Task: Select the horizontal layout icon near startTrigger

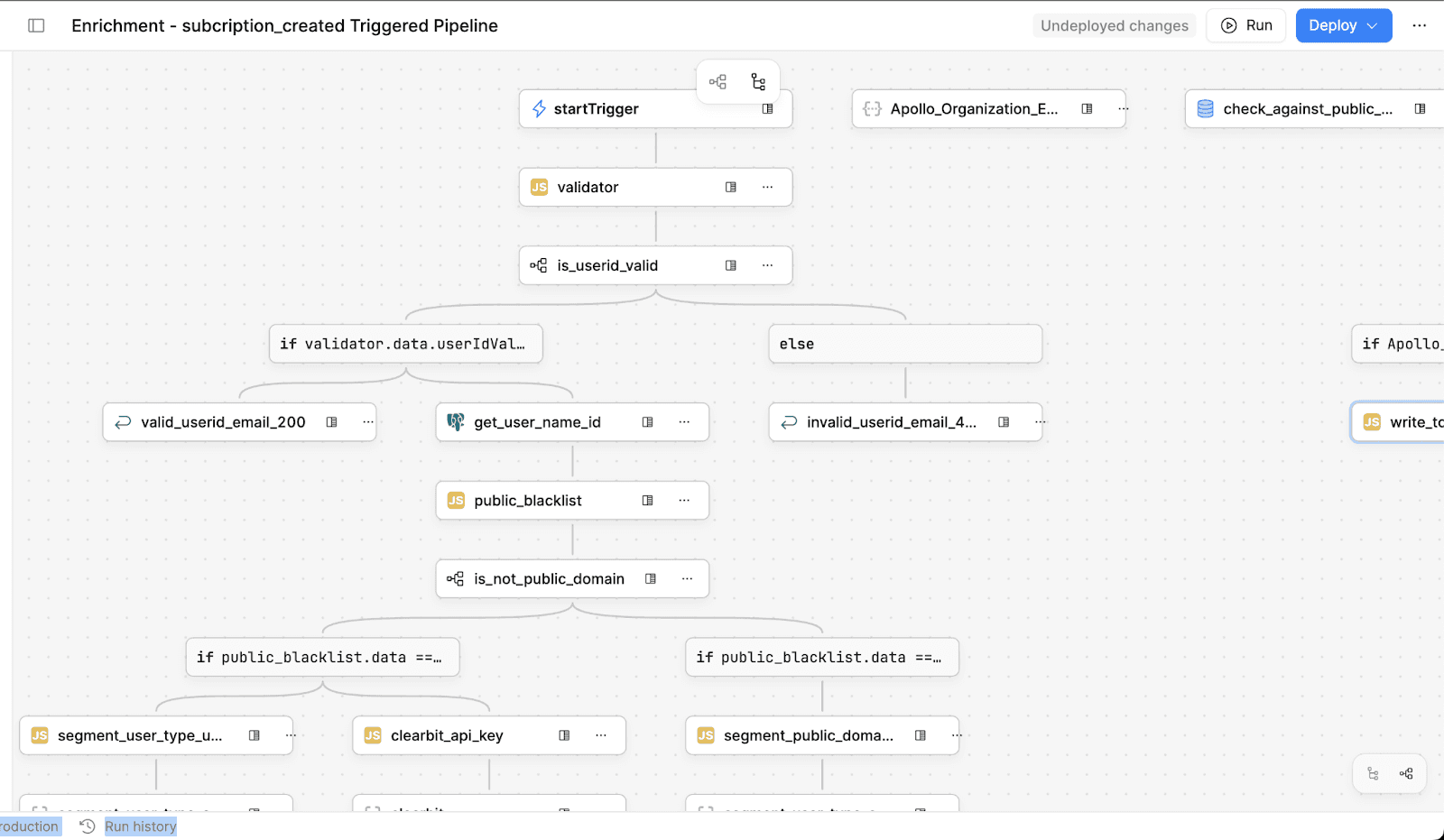Action: (718, 81)
